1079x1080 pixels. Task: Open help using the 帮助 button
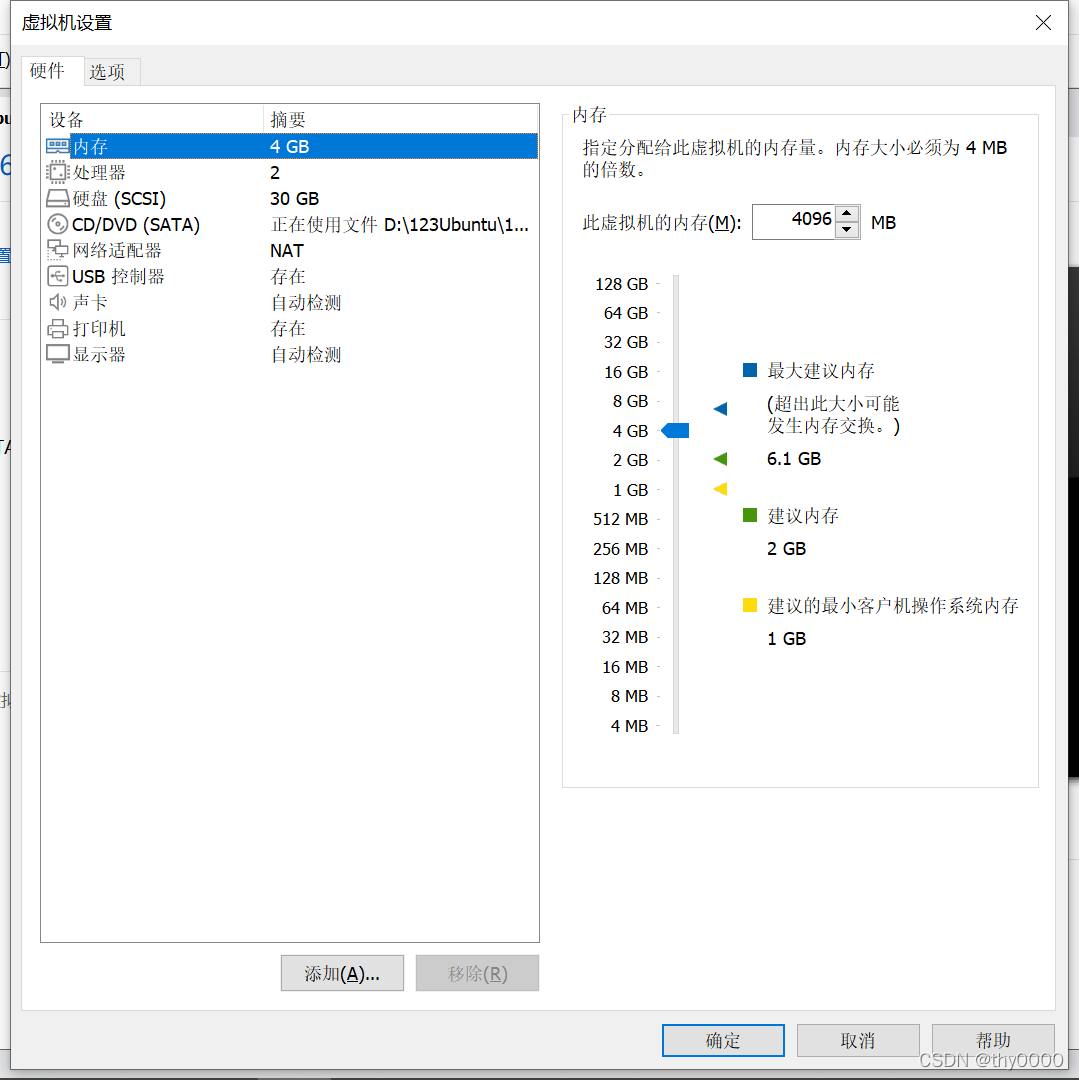click(992, 1040)
